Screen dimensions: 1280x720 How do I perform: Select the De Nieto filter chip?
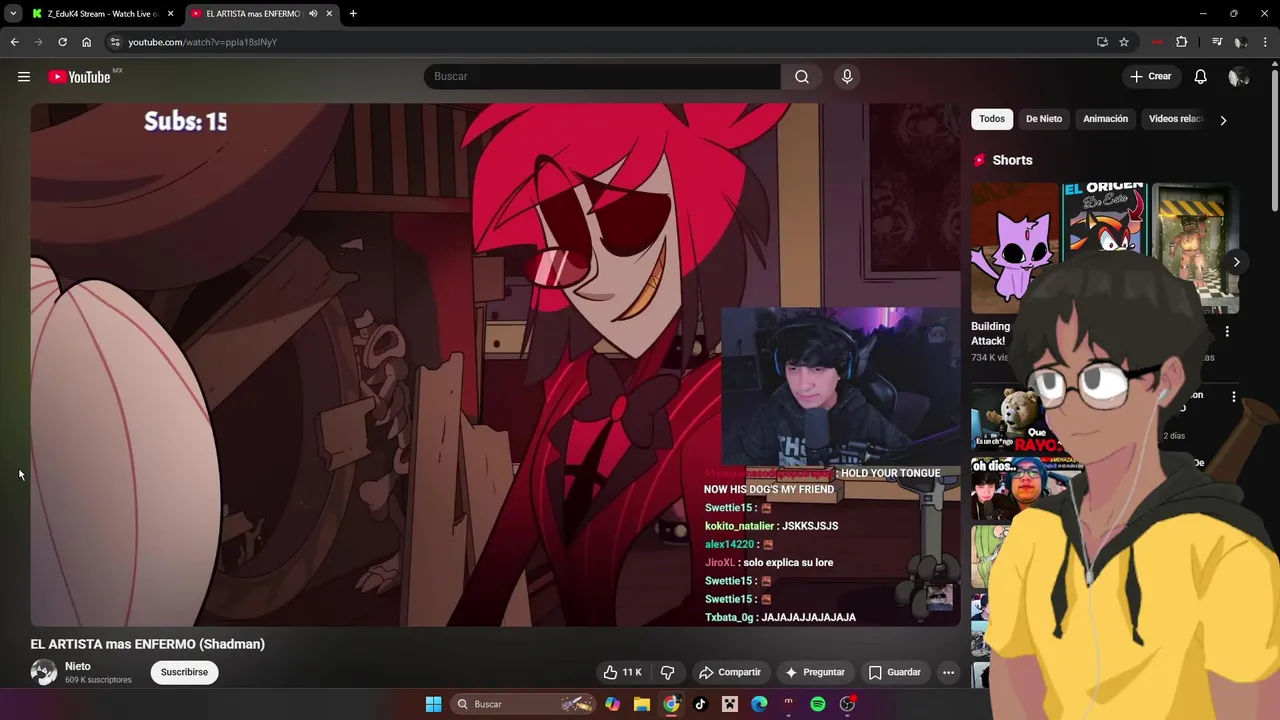pyautogui.click(x=1044, y=119)
